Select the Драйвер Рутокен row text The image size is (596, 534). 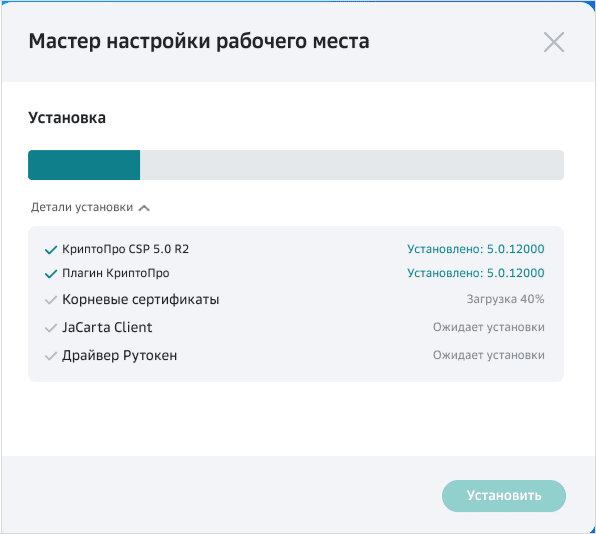point(120,355)
